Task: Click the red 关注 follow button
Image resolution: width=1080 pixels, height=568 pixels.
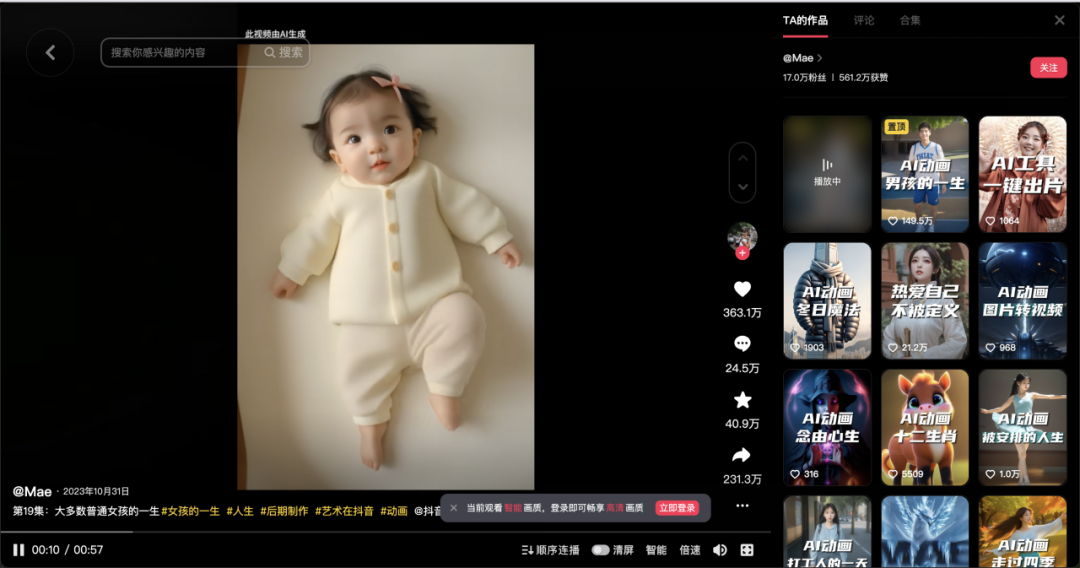Action: (x=1048, y=67)
